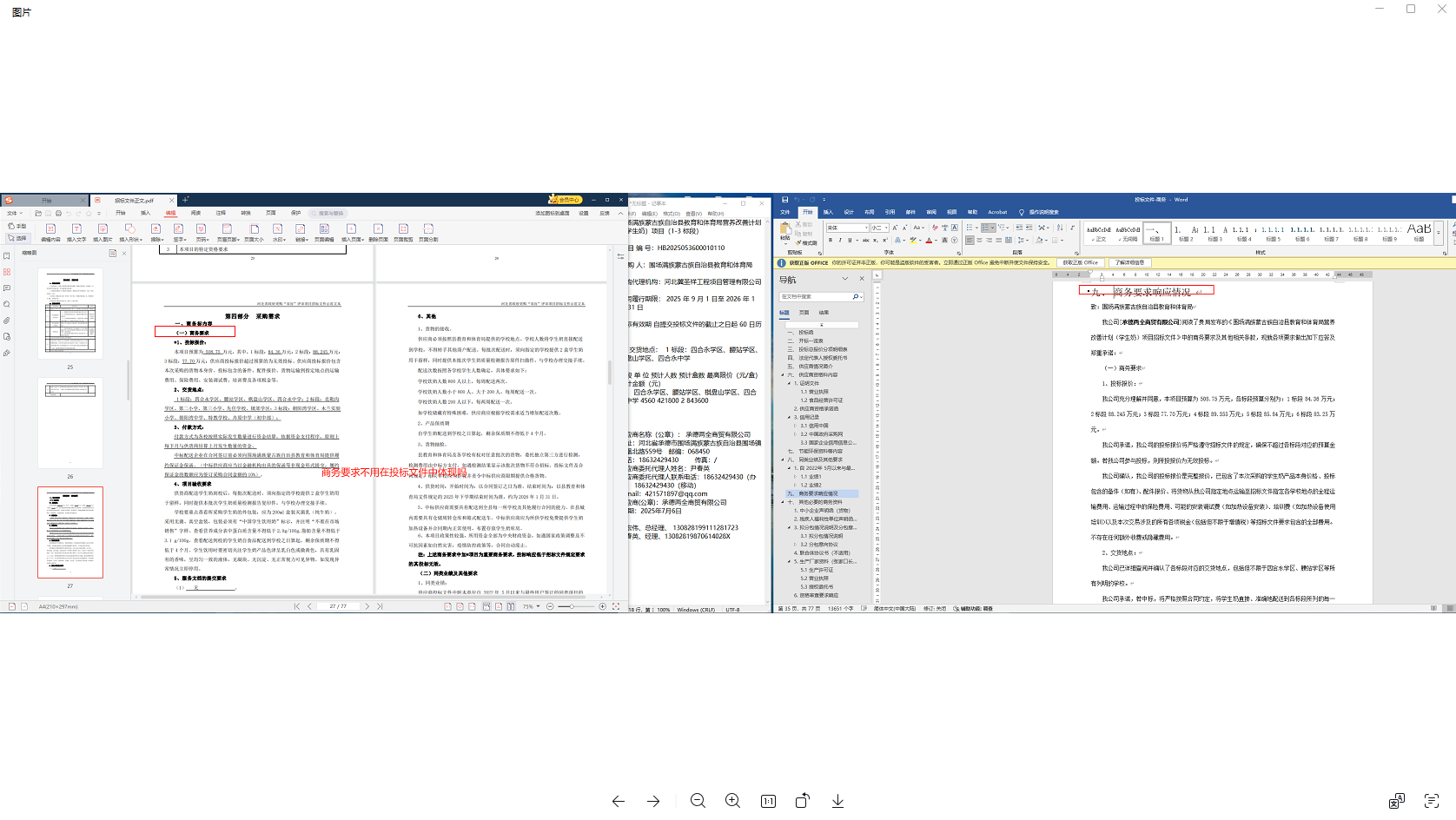Click 了解详细信息 button in Word
The height and width of the screenshot is (820, 1456).
[1129, 262]
